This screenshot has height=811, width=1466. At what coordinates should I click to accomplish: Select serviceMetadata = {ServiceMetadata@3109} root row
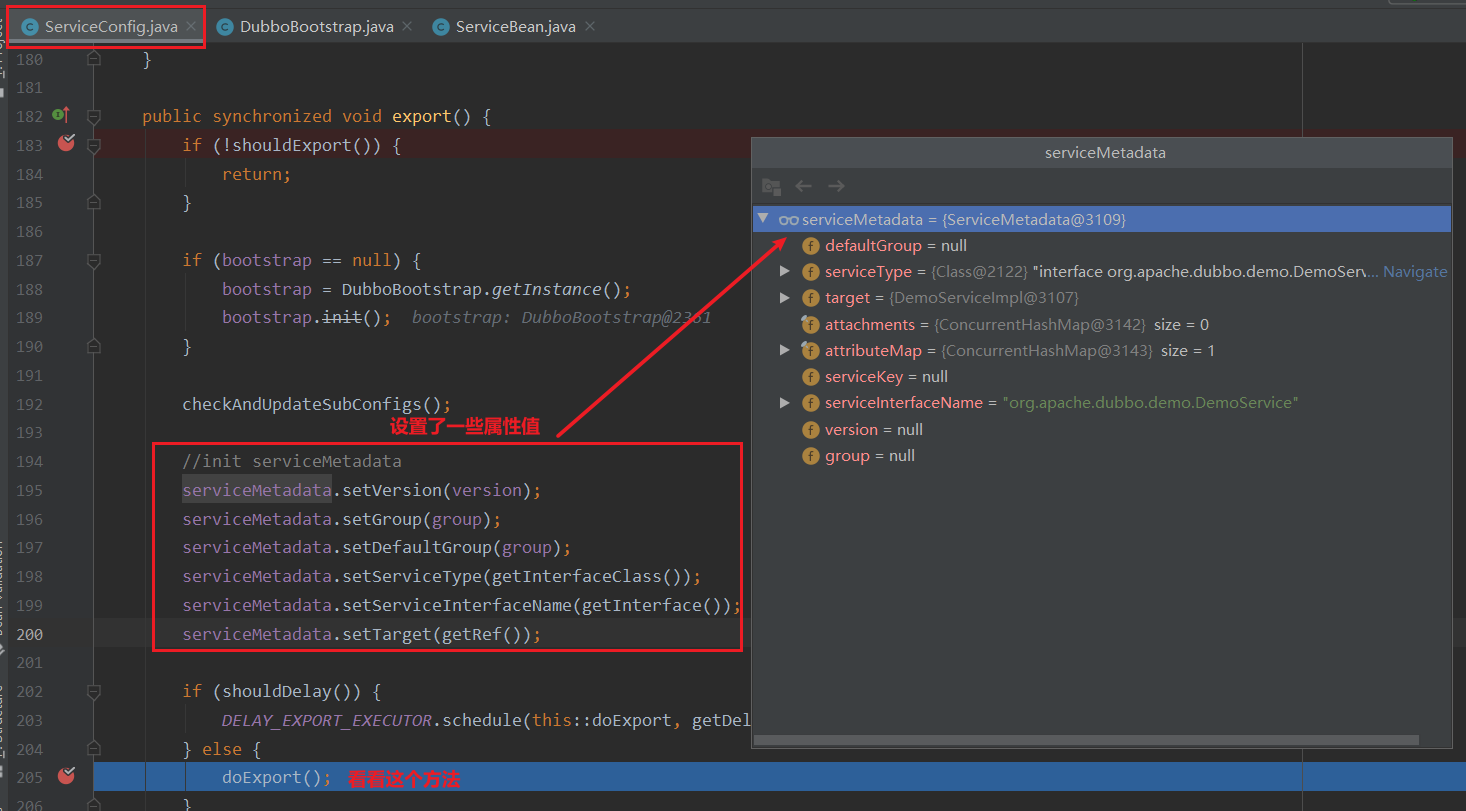click(1102, 219)
